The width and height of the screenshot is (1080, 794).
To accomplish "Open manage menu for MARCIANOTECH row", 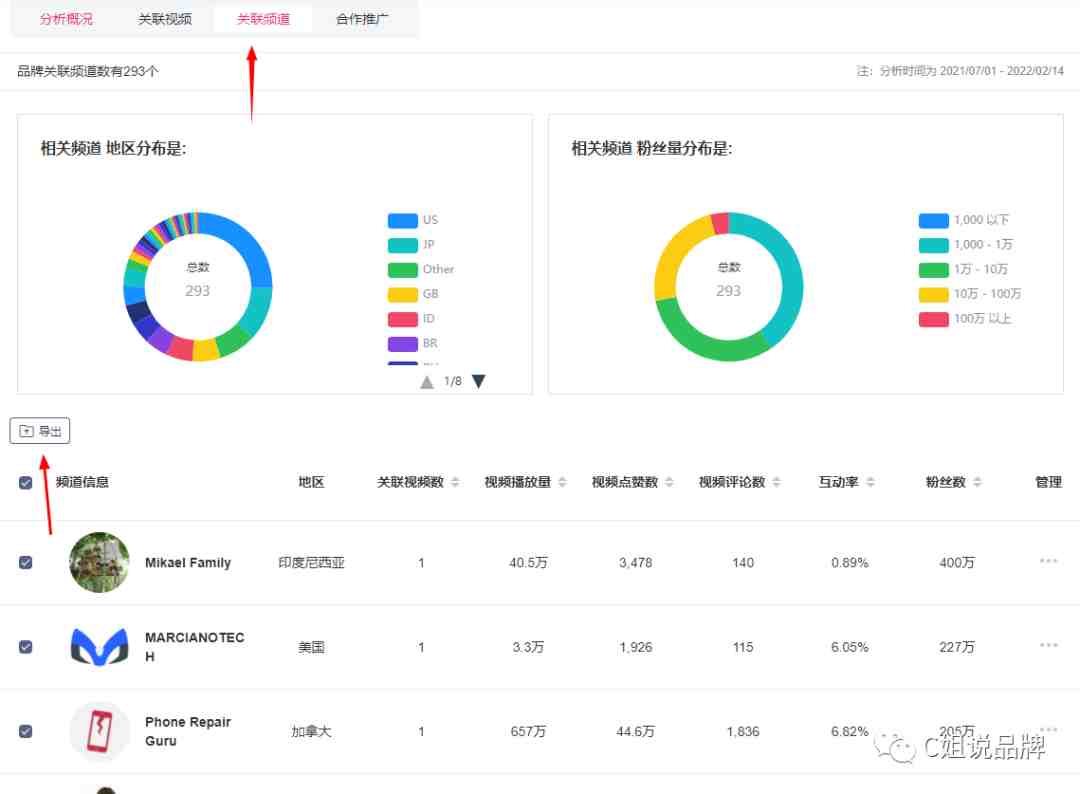I will point(1048,645).
